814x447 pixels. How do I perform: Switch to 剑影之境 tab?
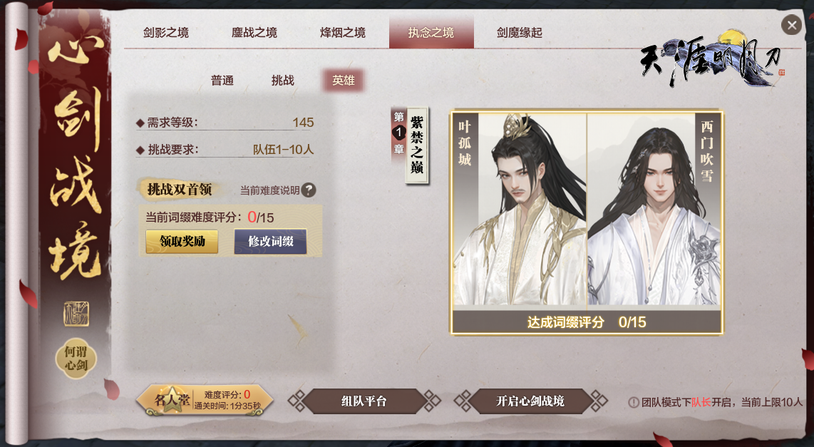(166, 33)
